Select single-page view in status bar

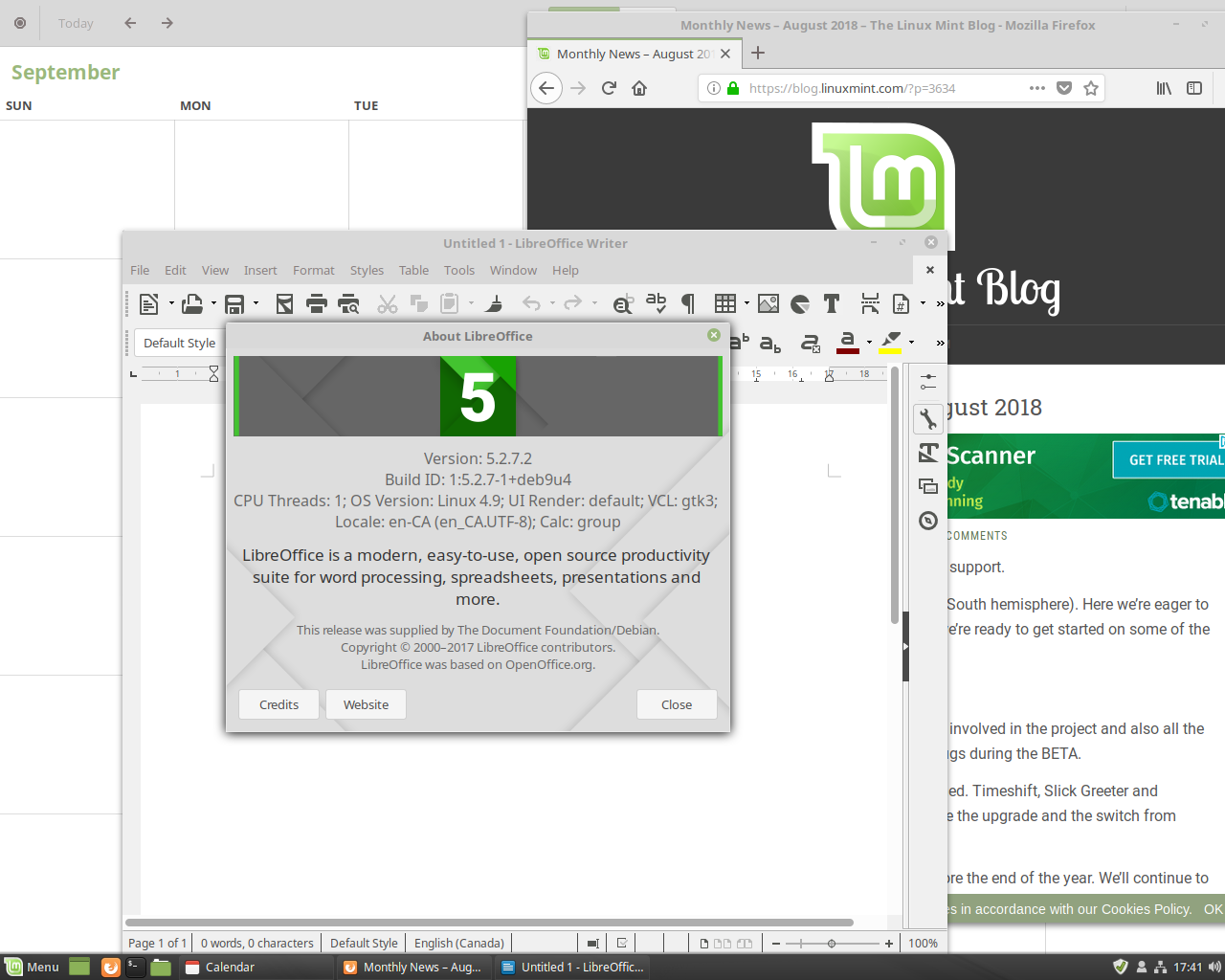(x=704, y=944)
